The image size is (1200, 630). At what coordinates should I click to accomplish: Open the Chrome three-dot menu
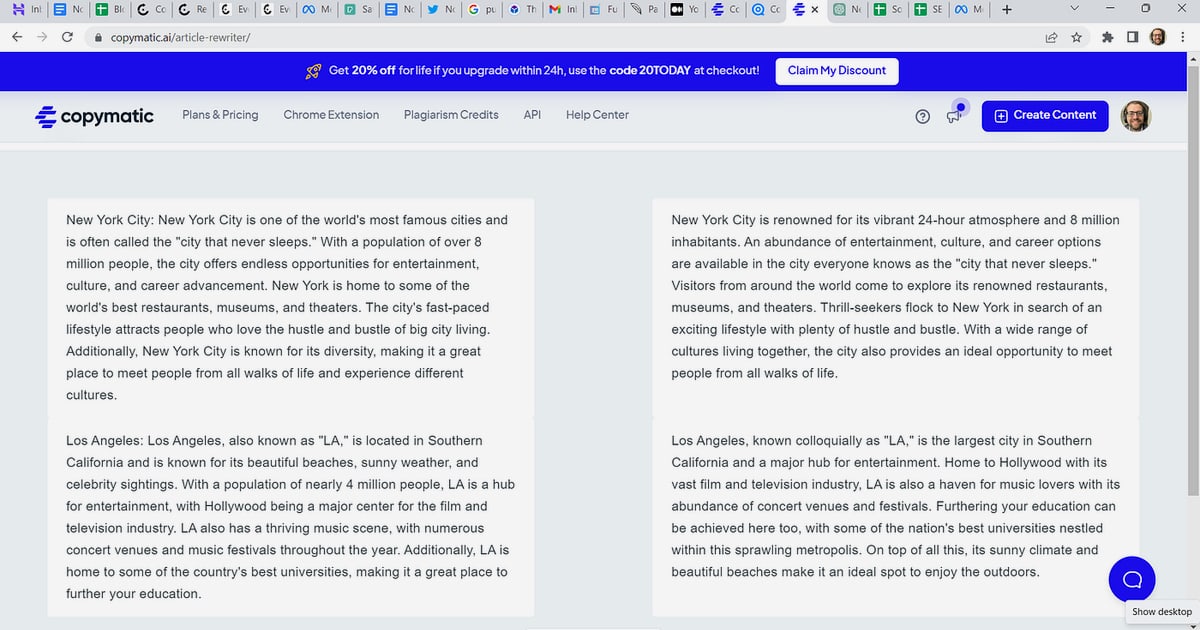click(1182, 37)
